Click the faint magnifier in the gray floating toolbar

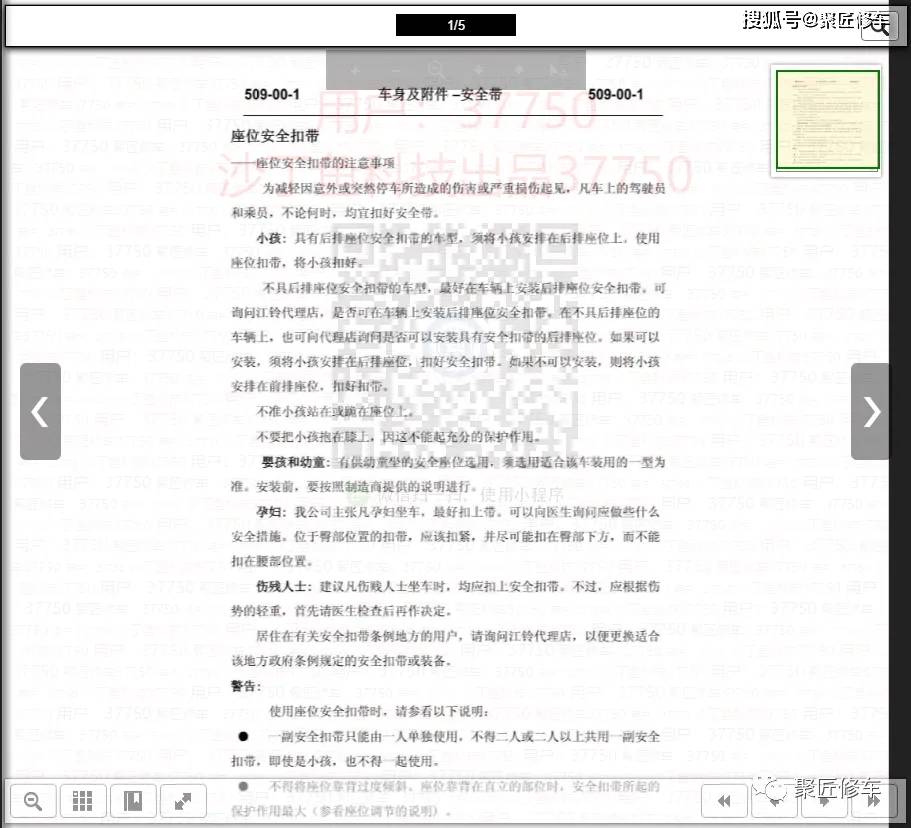[x=436, y=70]
